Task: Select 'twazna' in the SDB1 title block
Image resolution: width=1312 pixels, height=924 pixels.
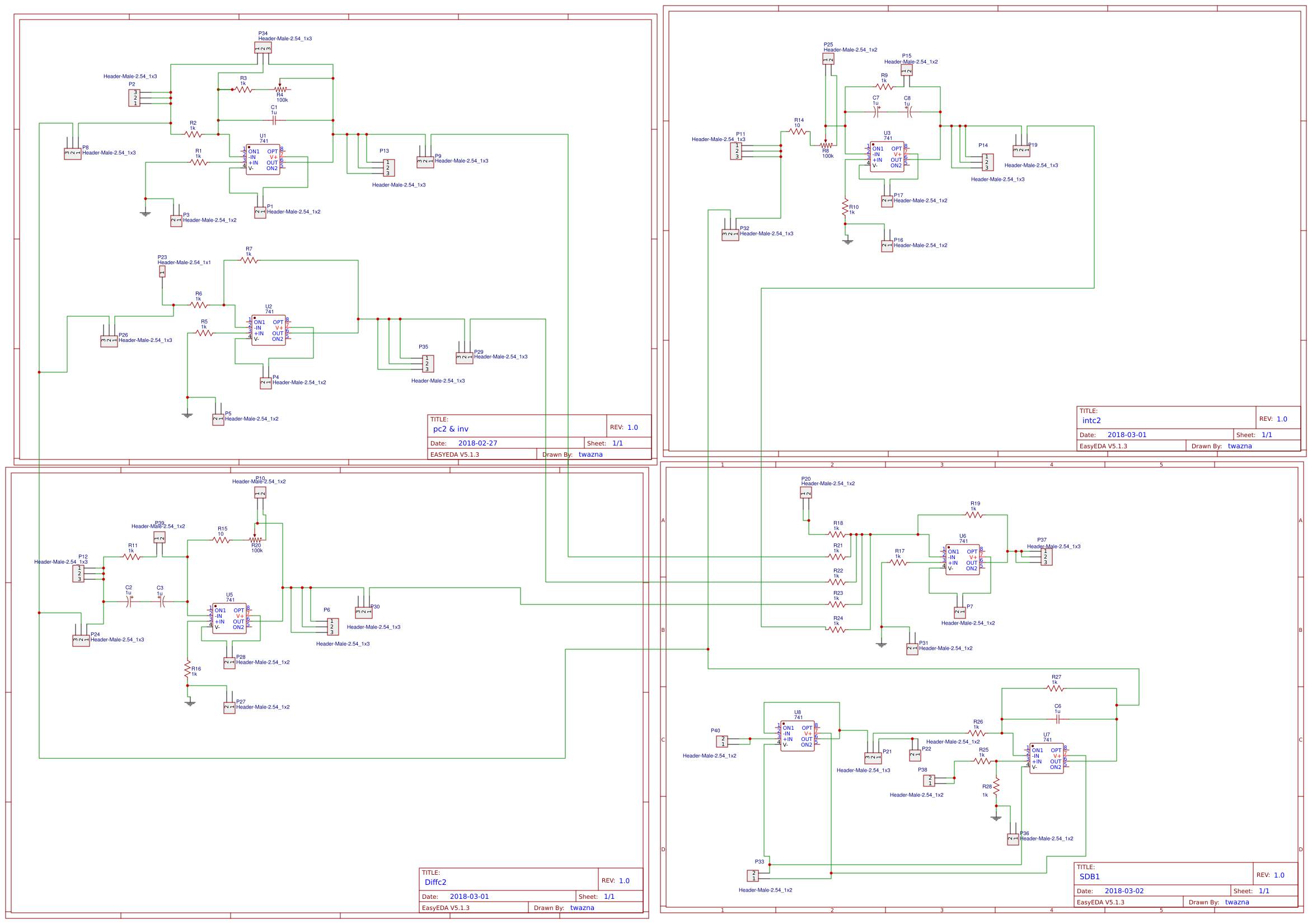Action: (1236, 902)
